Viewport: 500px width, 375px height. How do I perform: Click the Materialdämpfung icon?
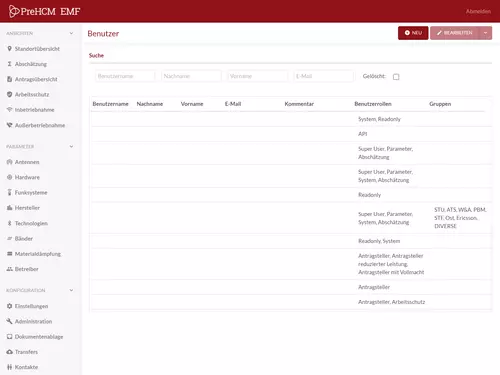9,254
